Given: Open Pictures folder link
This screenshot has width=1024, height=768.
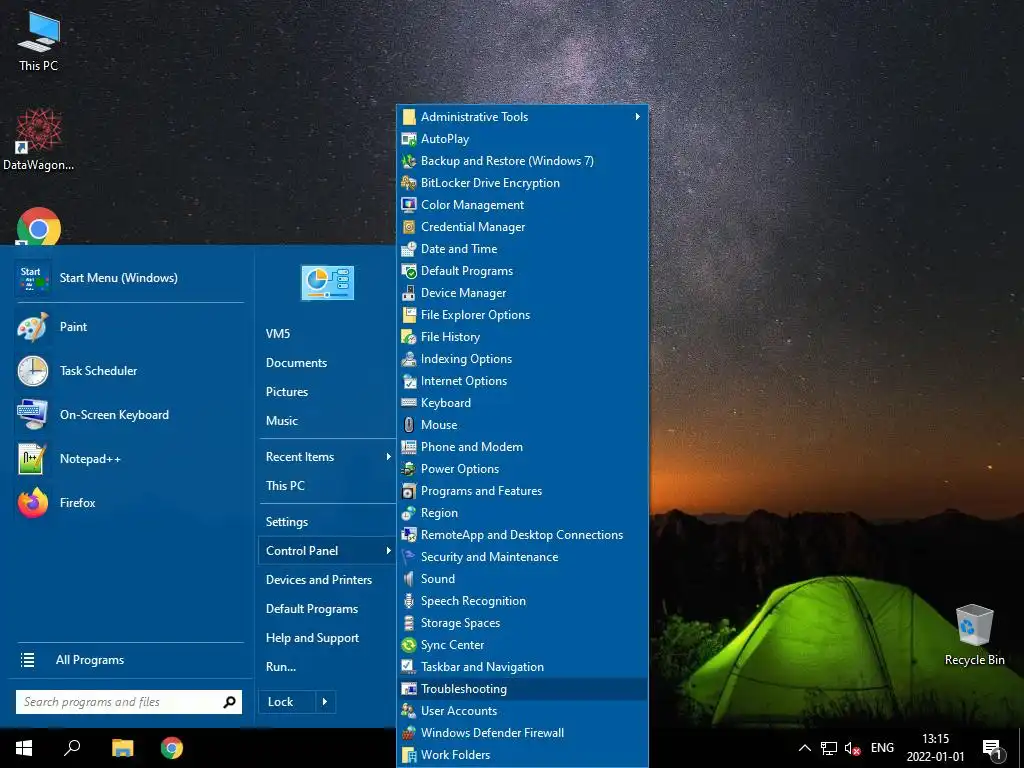Looking at the screenshot, I should 327,392.
